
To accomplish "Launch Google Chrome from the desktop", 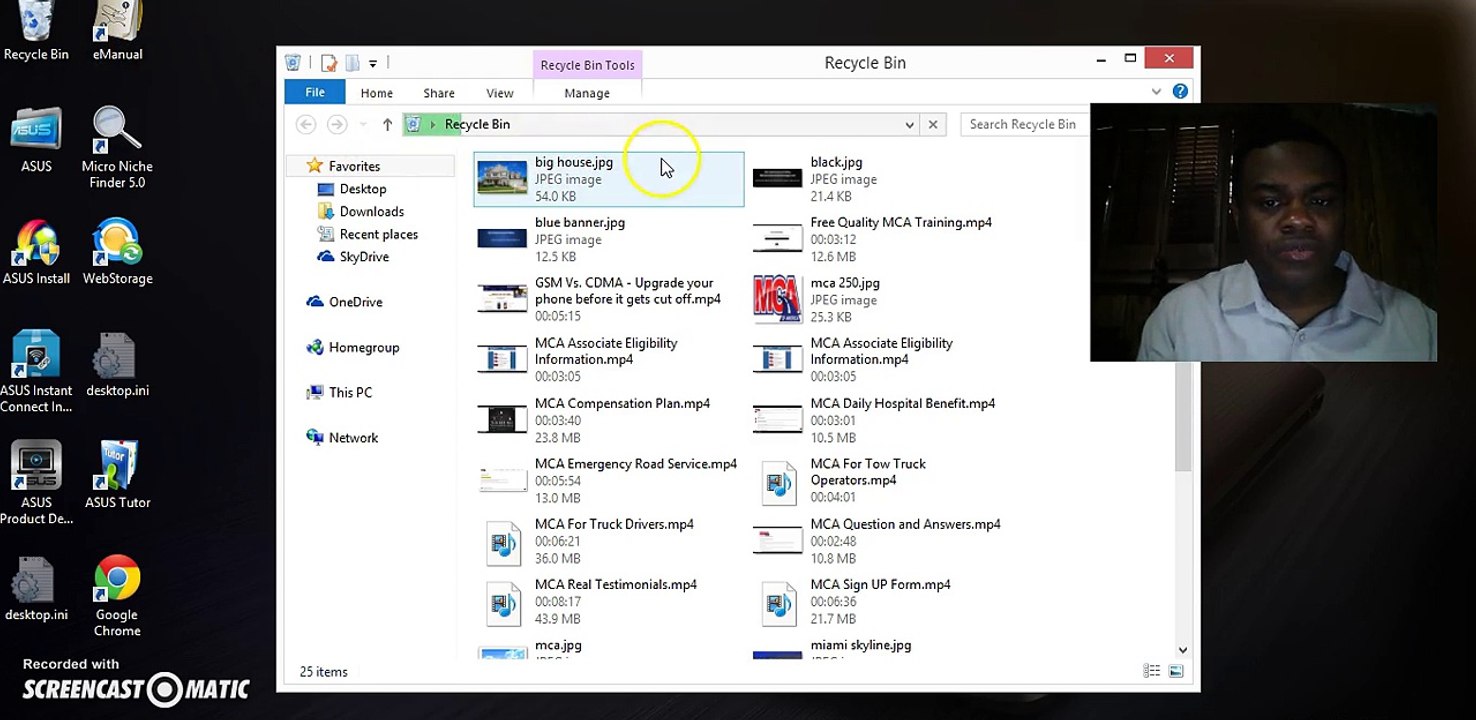I will click(x=117, y=596).
